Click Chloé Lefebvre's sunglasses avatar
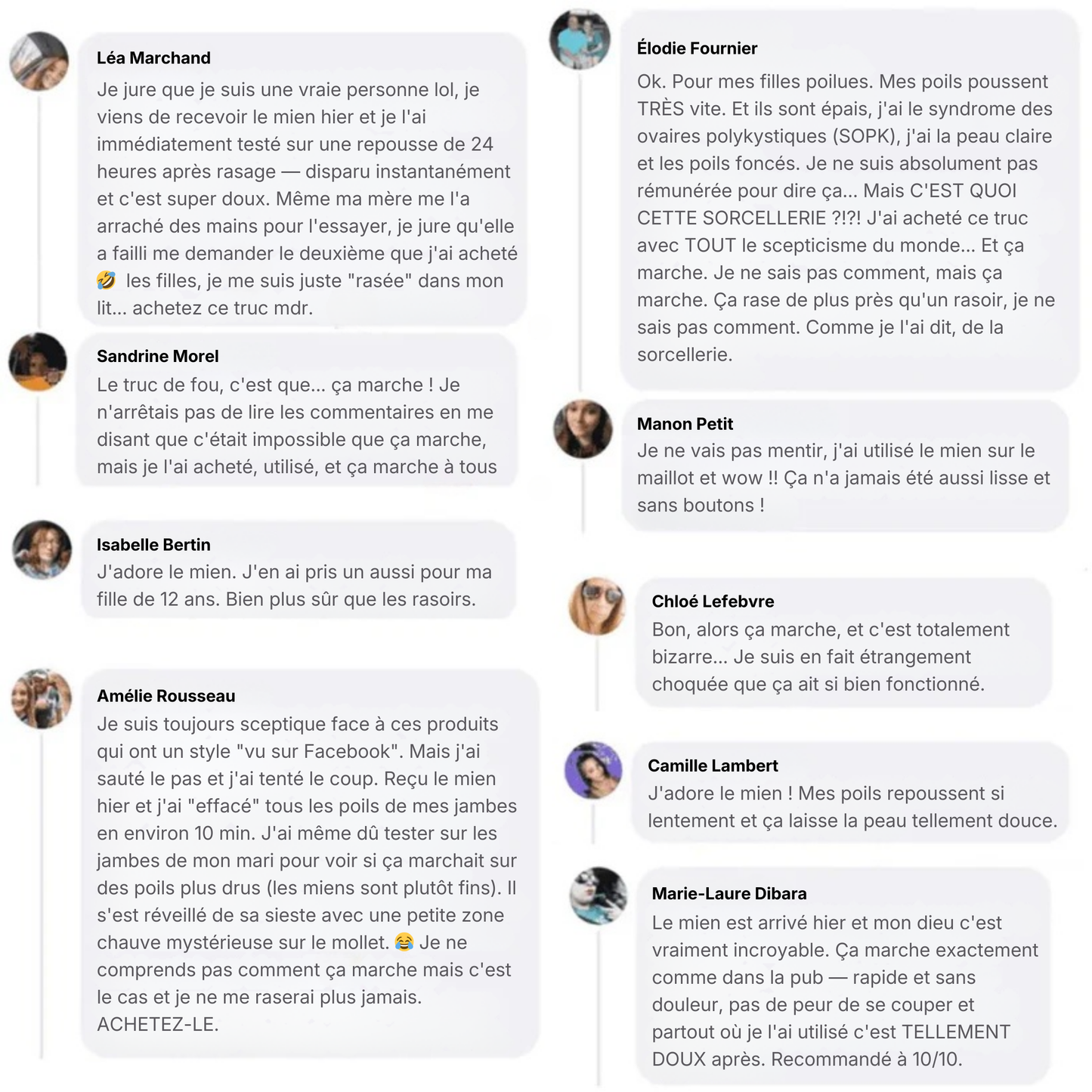This screenshot has height=1092, width=1092. tap(597, 605)
